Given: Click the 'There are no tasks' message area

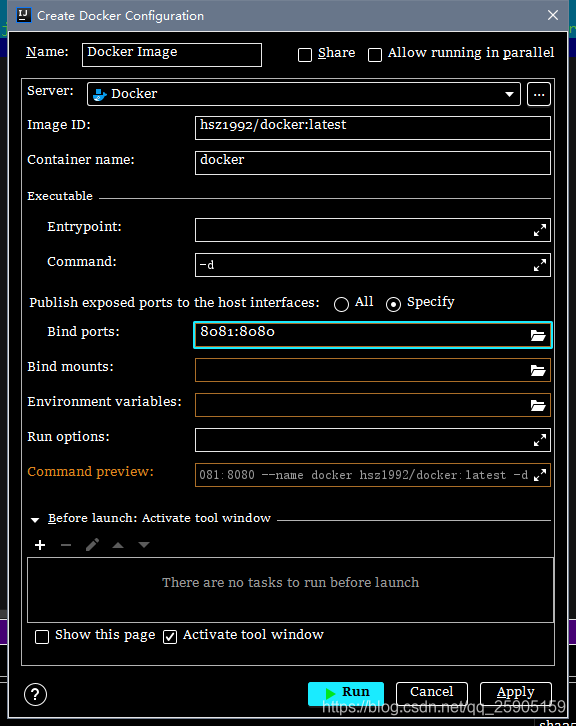Looking at the screenshot, I should (x=290, y=590).
